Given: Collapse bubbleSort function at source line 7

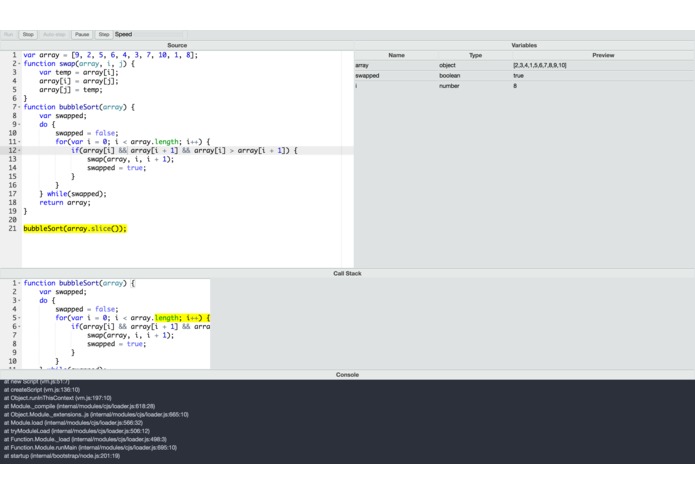Looking at the screenshot, I should 20,107.
